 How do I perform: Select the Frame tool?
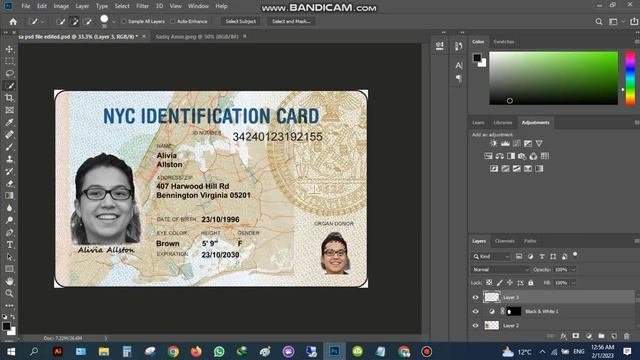click(x=9, y=110)
